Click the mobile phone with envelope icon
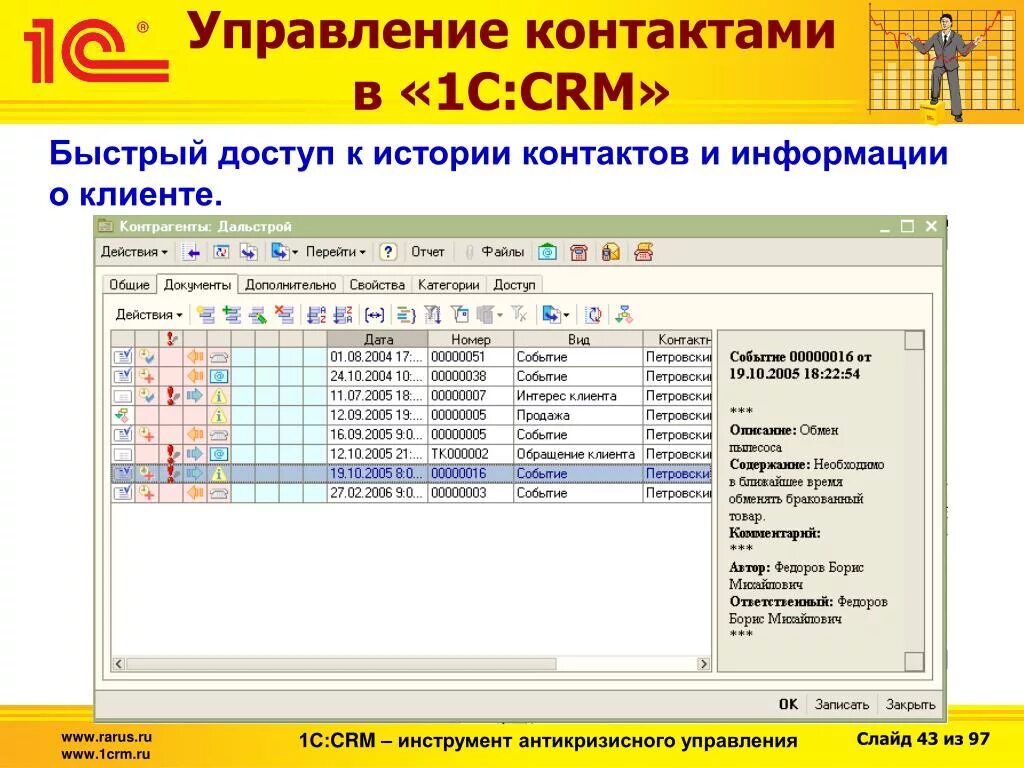Viewport: 1024px width, 768px height. 611,252
